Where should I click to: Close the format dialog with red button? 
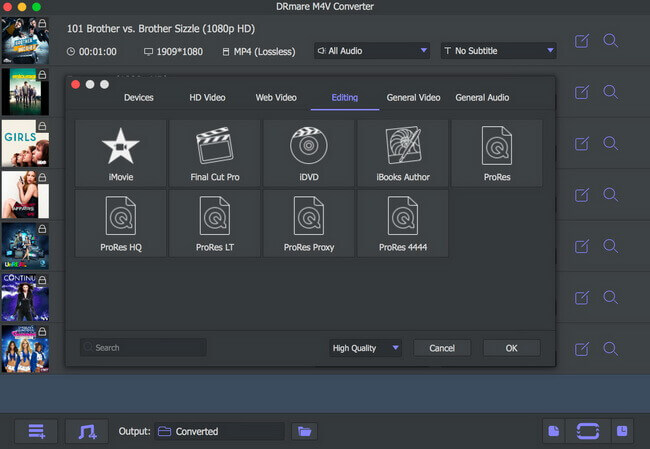click(75, 85)
